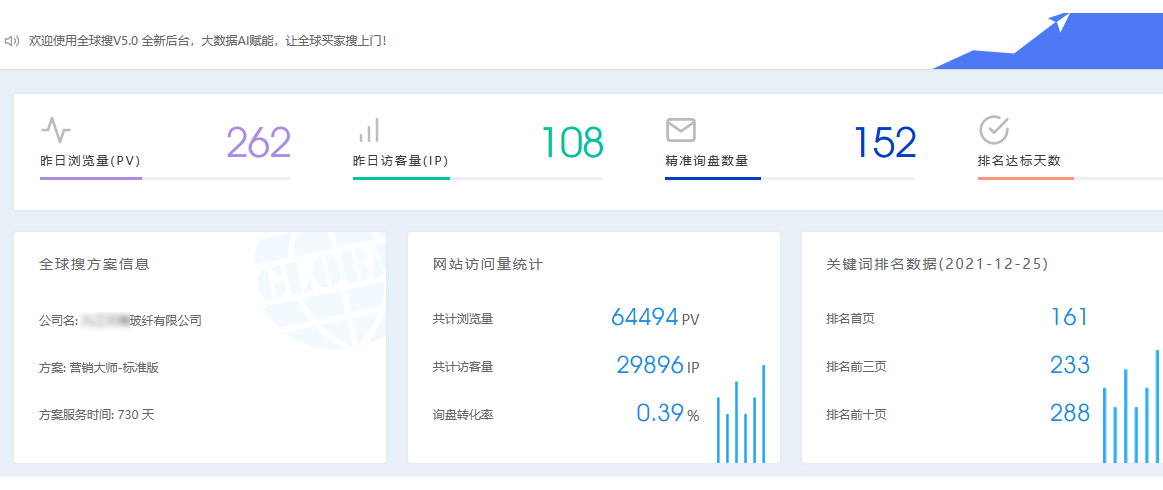Click the pulse icon above 昨日浏览量(PV)
Image resolution: width=1163 pixels, height=490 pixels.
tap(56, 130)
